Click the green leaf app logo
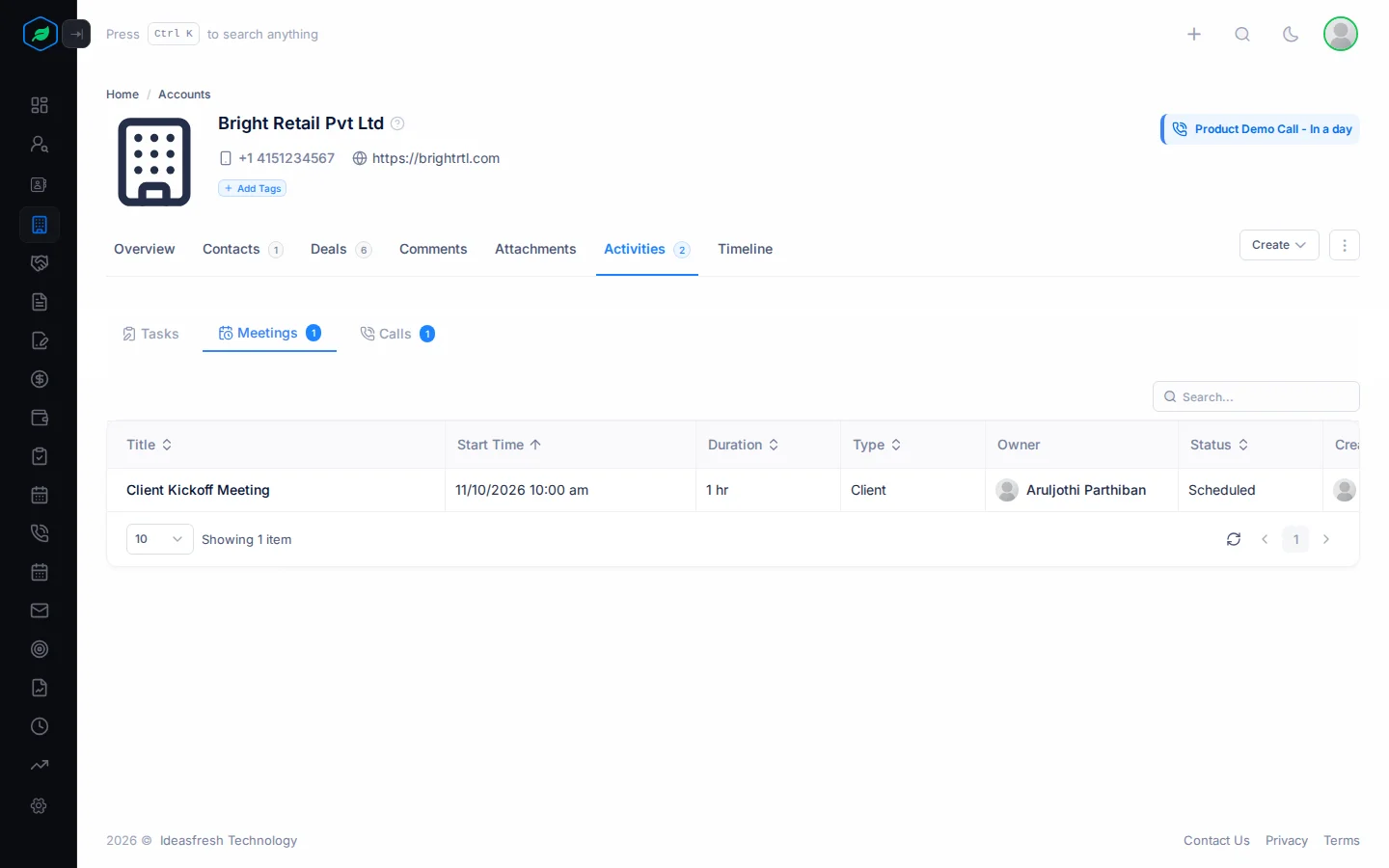1389x868 pixels. click(40, 34)
